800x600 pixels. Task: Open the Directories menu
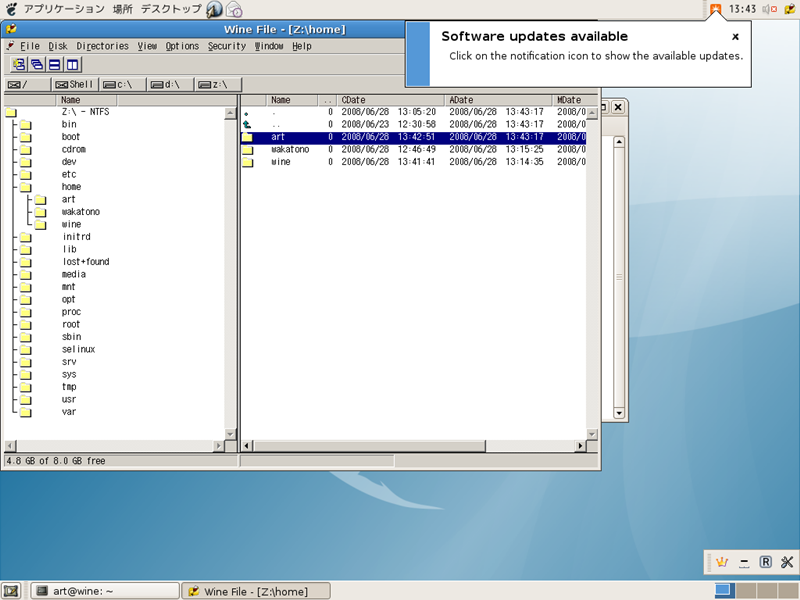pos(103,46)
